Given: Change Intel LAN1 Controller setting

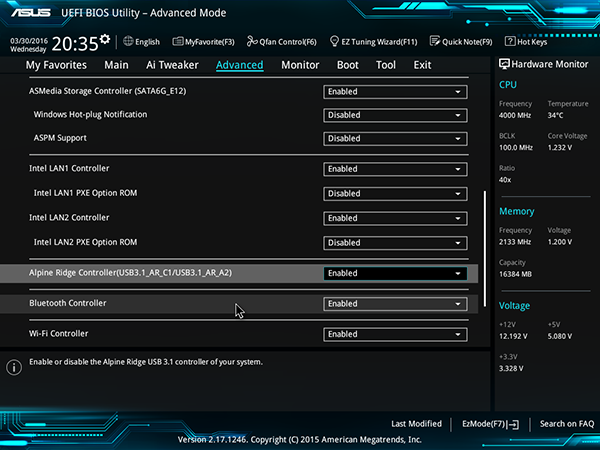Looking at the screenshot, I should pos(395,169).
